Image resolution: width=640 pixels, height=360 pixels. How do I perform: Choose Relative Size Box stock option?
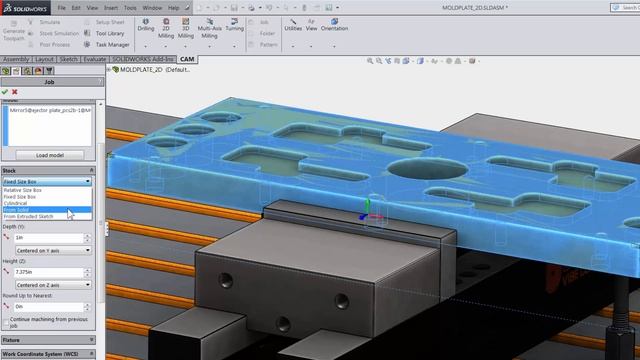click(x=47, y=190)
